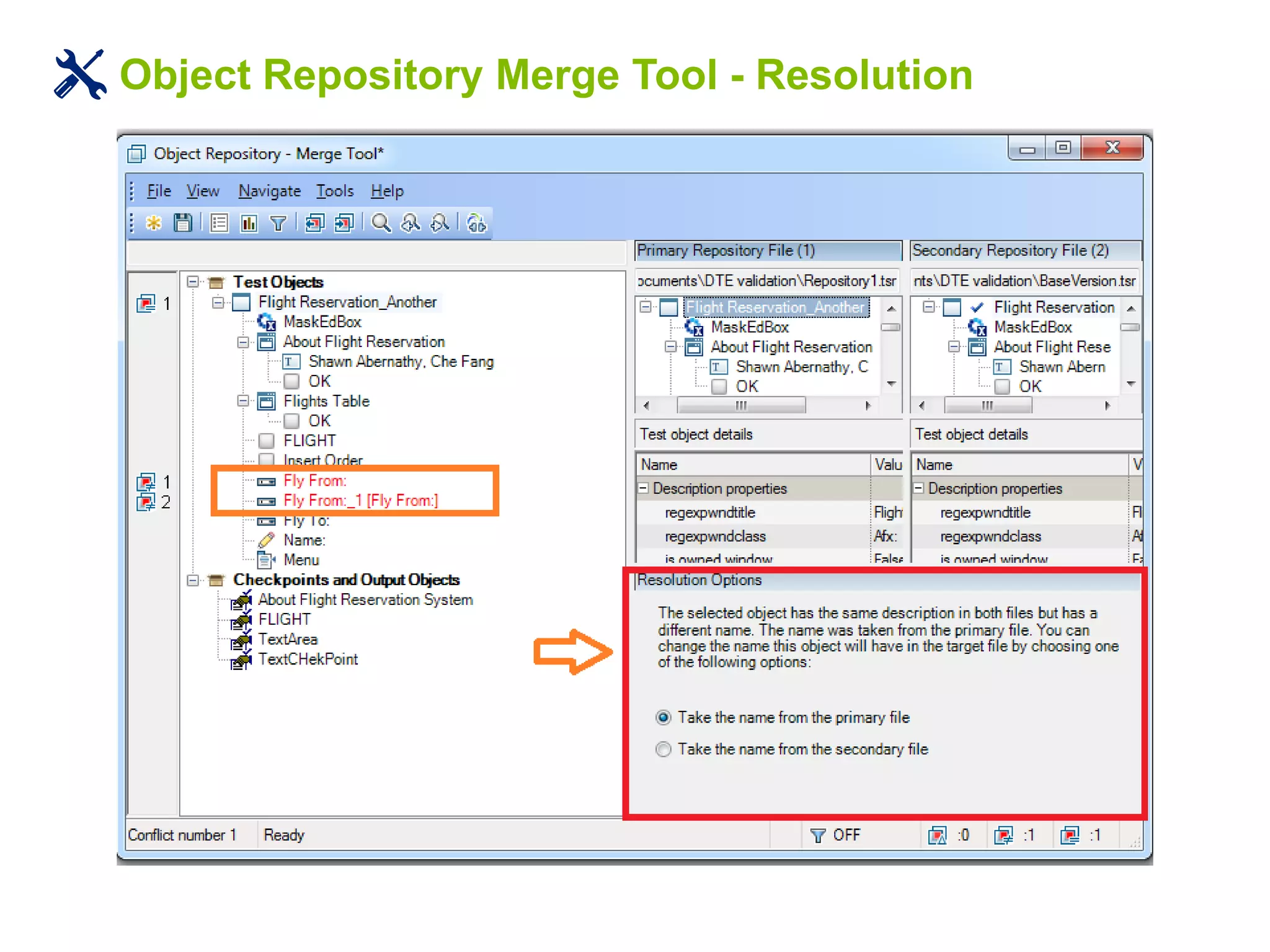Click the status bar filter OFF funnel icon
Screen dimensions: 1270x952
[818, 835]
